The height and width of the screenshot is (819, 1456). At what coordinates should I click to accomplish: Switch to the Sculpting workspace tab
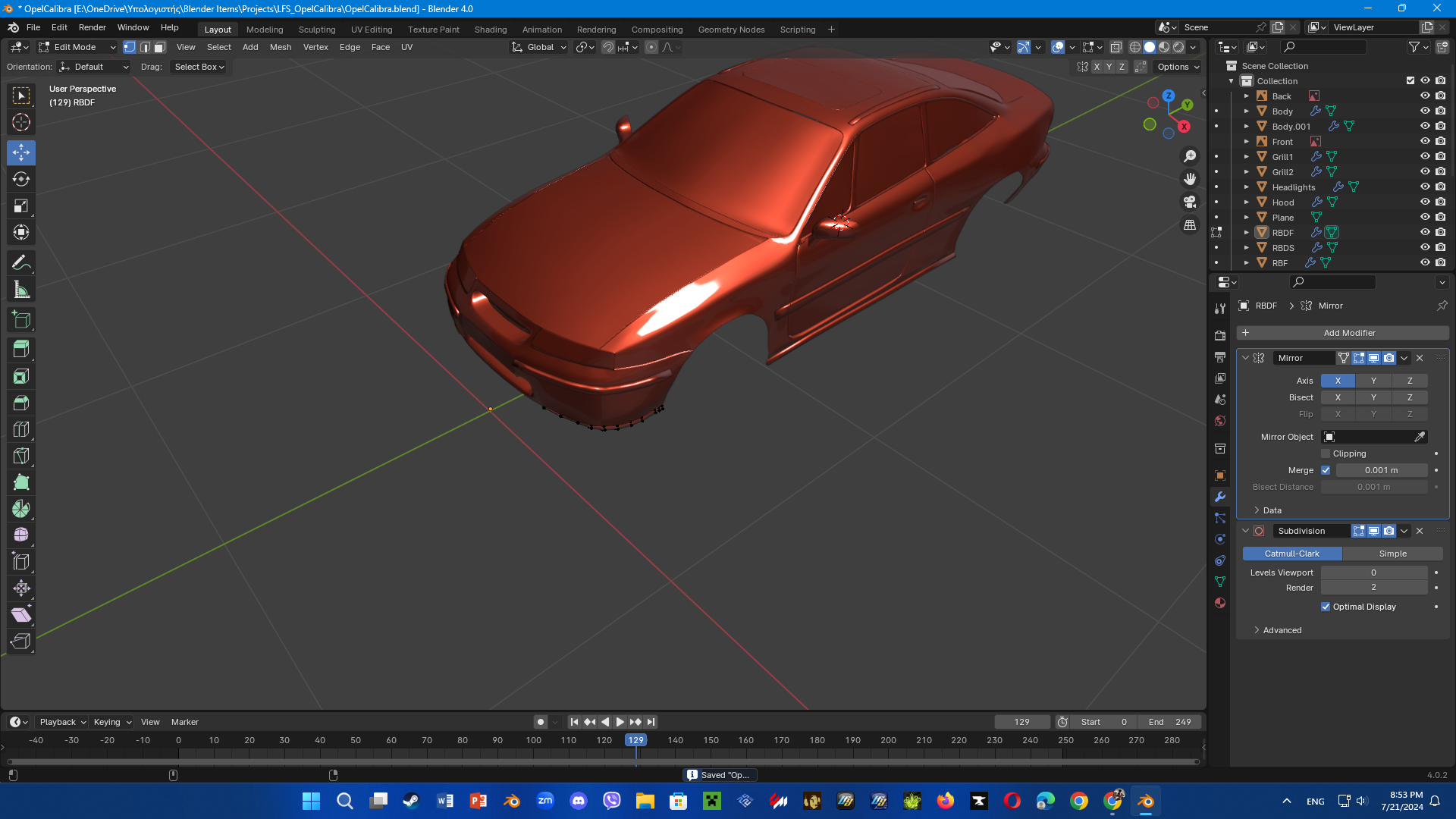tap(316, 30)
